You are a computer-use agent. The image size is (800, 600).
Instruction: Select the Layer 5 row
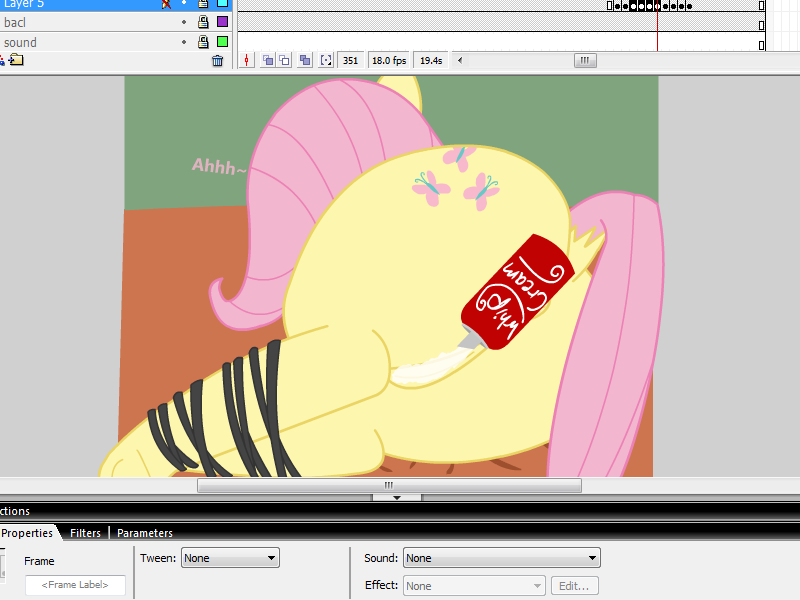[x=116, y=5]
